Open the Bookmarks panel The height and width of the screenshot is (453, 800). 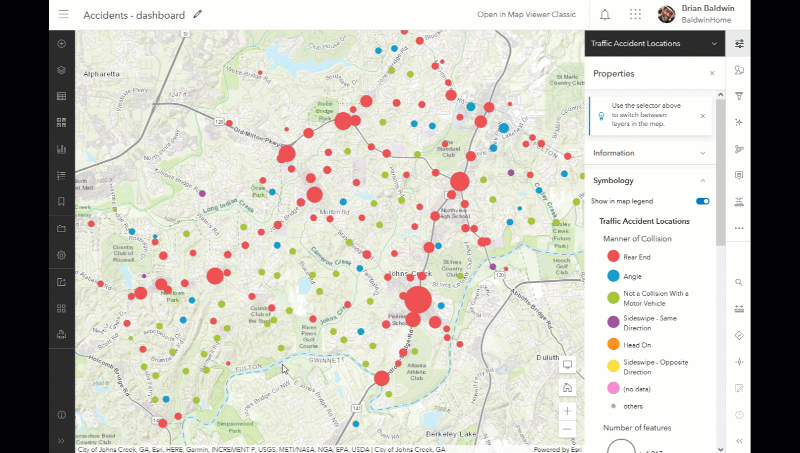point(62,202)
